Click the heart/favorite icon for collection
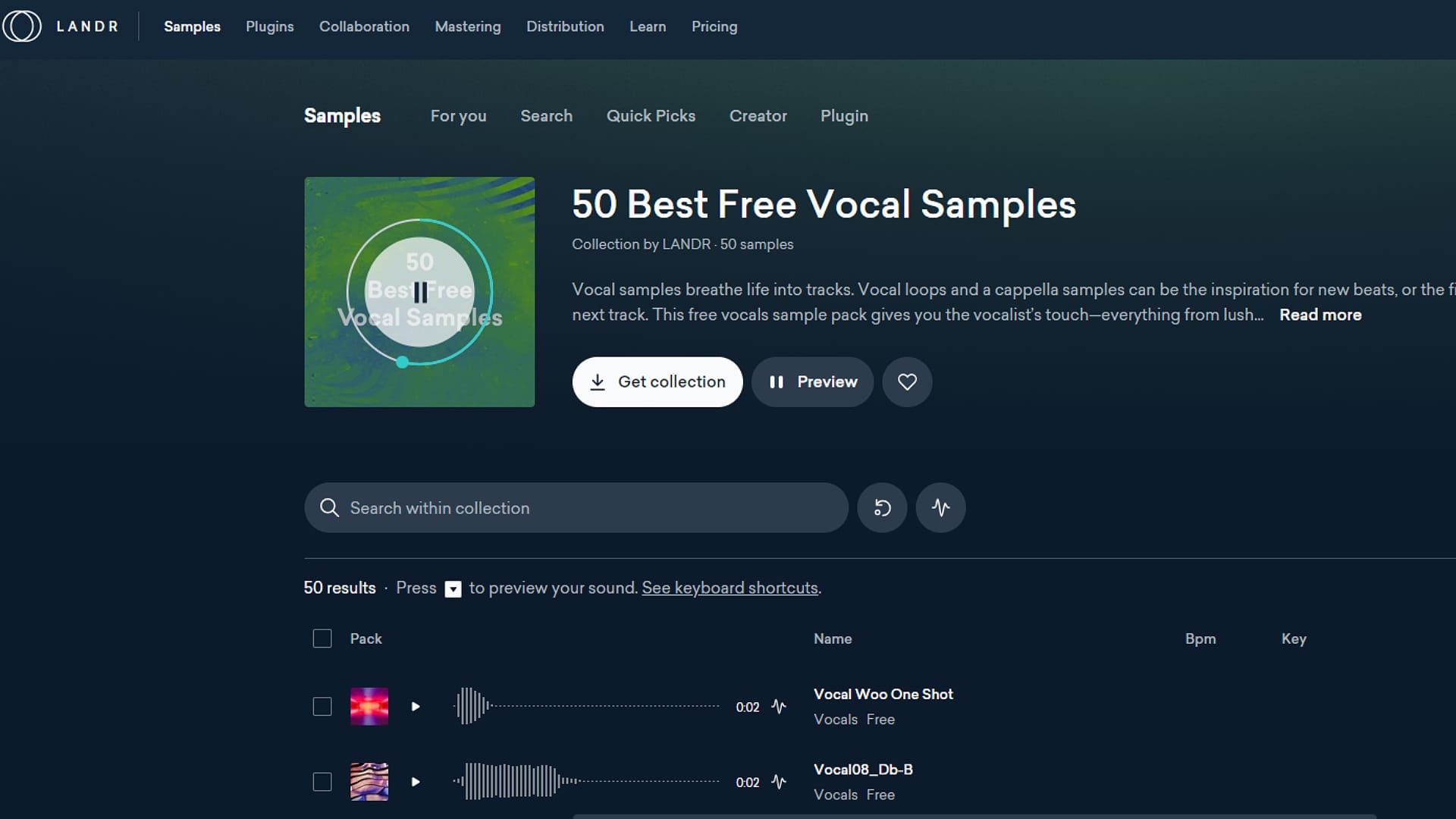Viewport: 1456px width, 819px height. 907,382
